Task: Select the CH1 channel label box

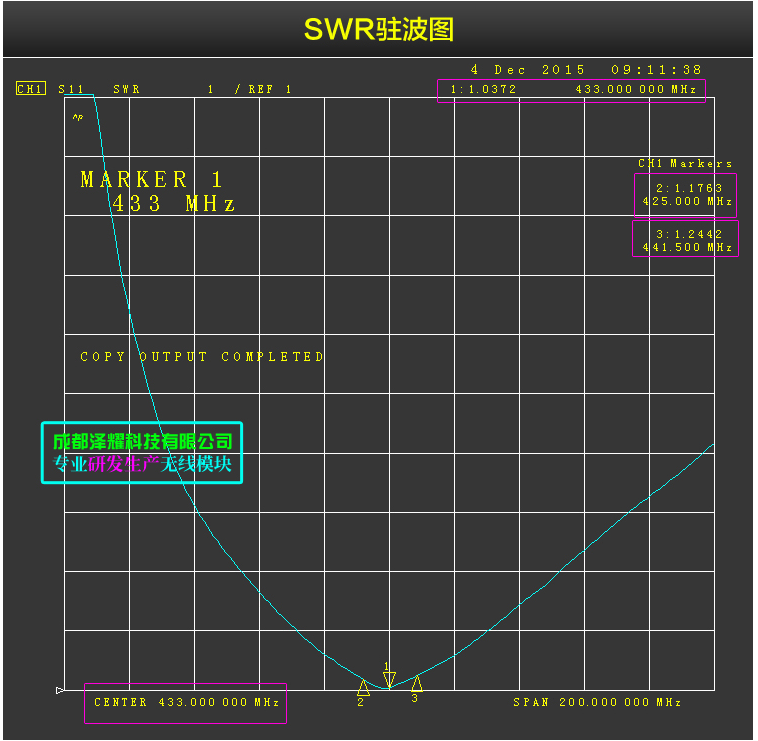Action: (x=31, y=89)
